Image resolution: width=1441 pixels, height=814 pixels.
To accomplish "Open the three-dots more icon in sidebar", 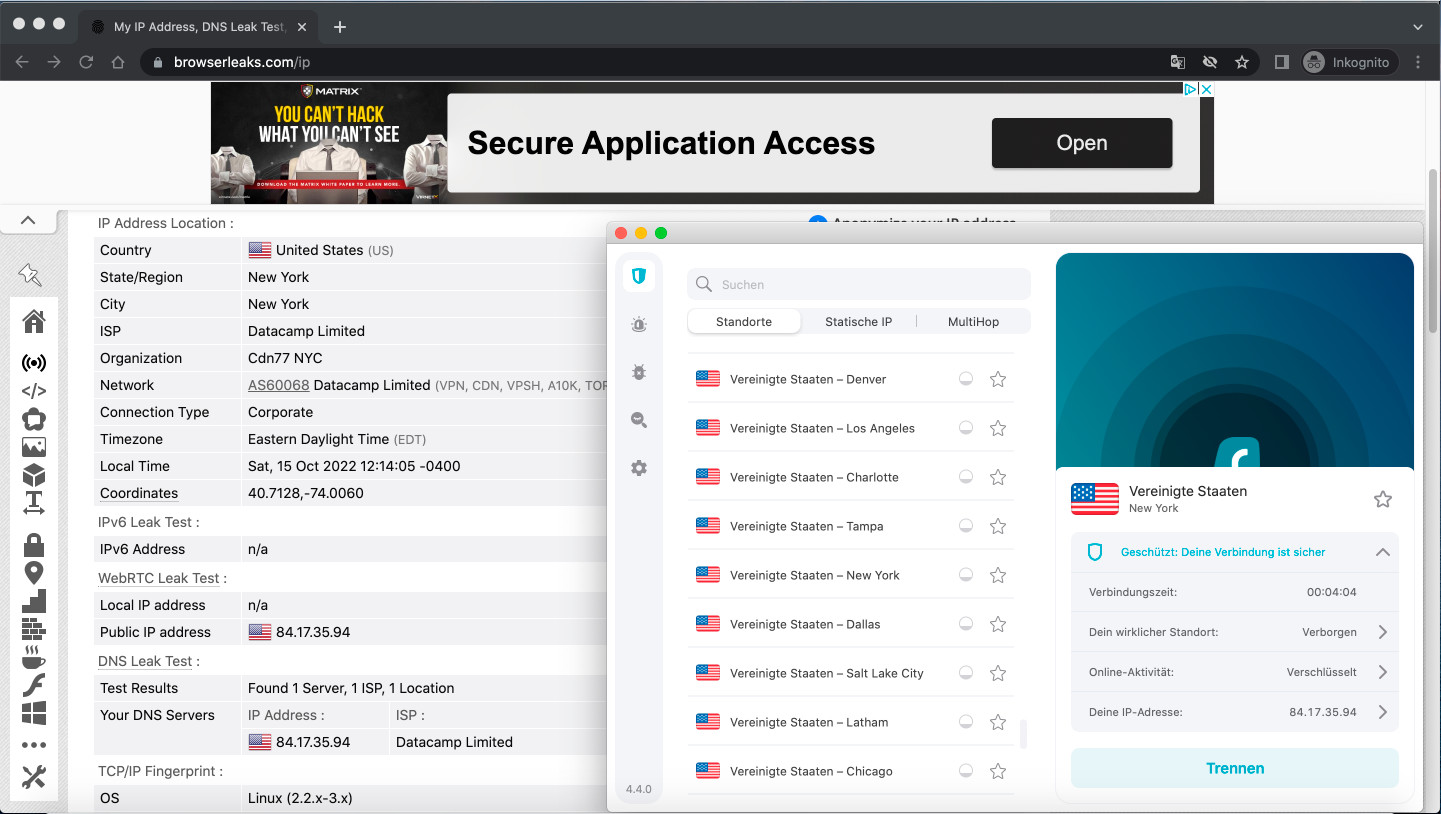I will coord(34,745).
